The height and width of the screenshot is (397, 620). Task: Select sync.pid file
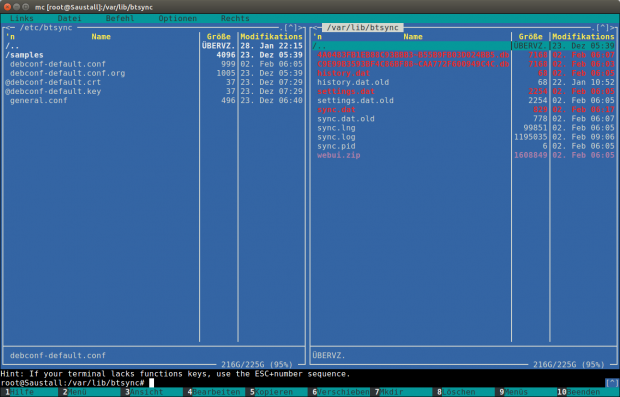click(x=463, y=146)
